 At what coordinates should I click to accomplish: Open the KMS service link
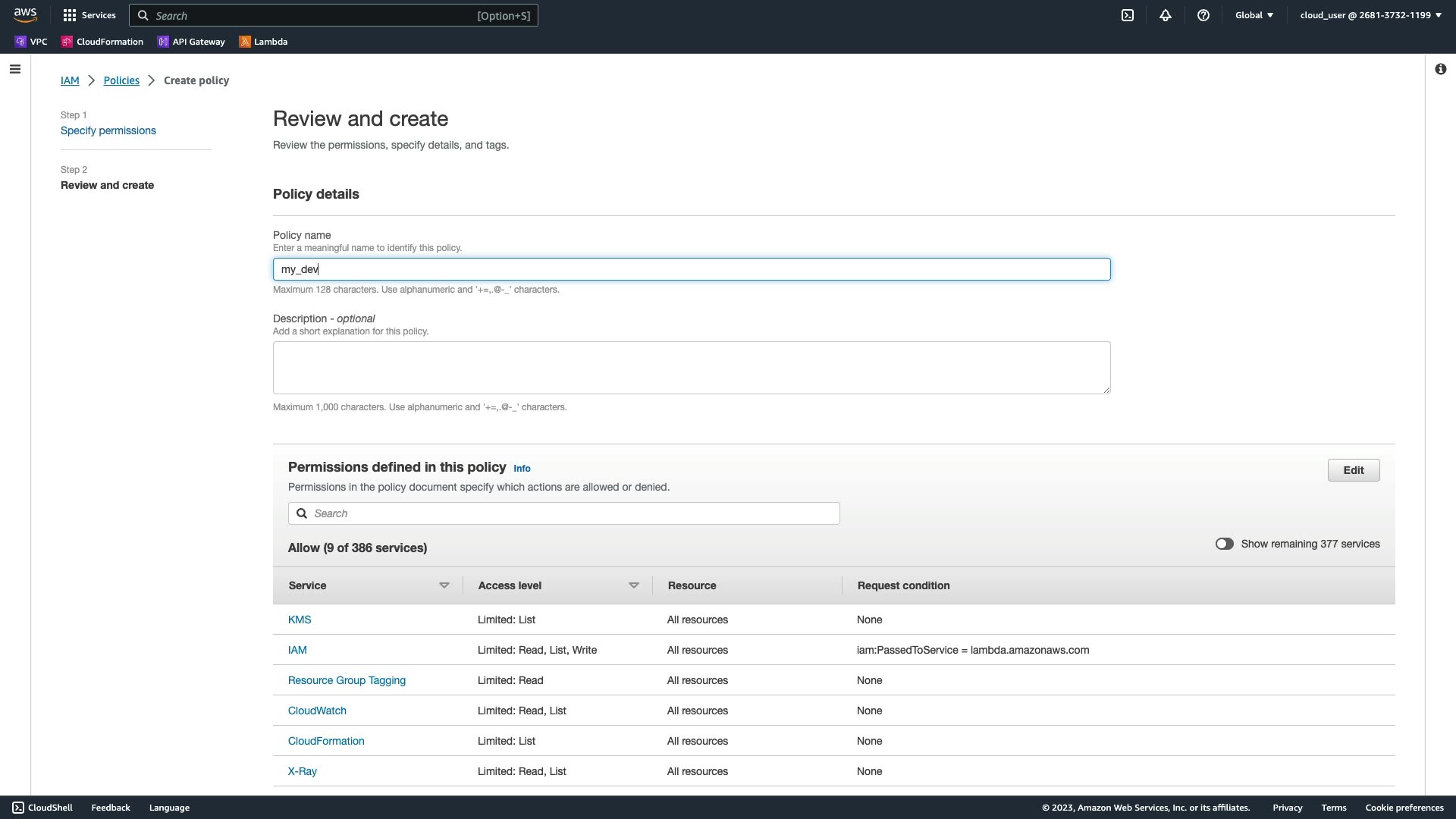click(300, 620)
